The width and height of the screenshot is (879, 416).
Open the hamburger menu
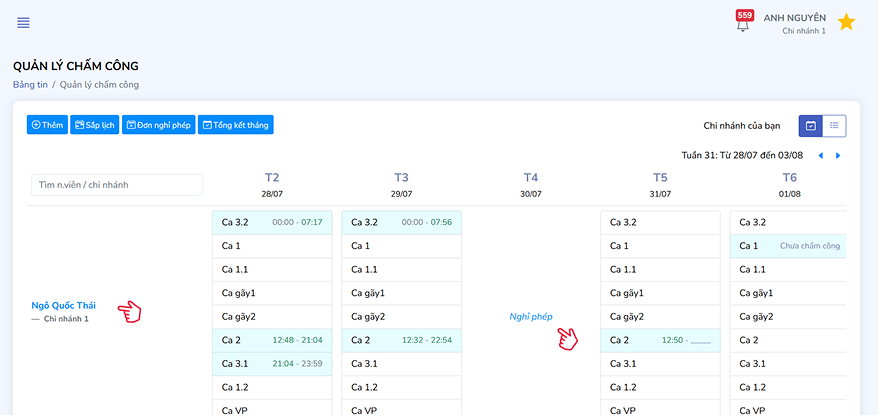(23, 23)
